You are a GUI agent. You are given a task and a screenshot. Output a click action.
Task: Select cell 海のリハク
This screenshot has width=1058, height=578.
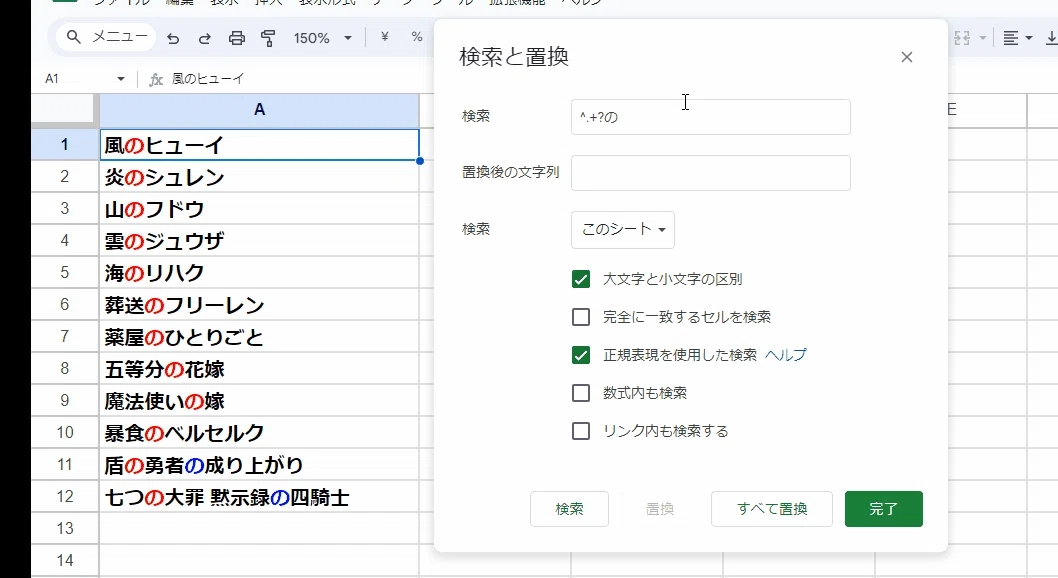[259, 272]
